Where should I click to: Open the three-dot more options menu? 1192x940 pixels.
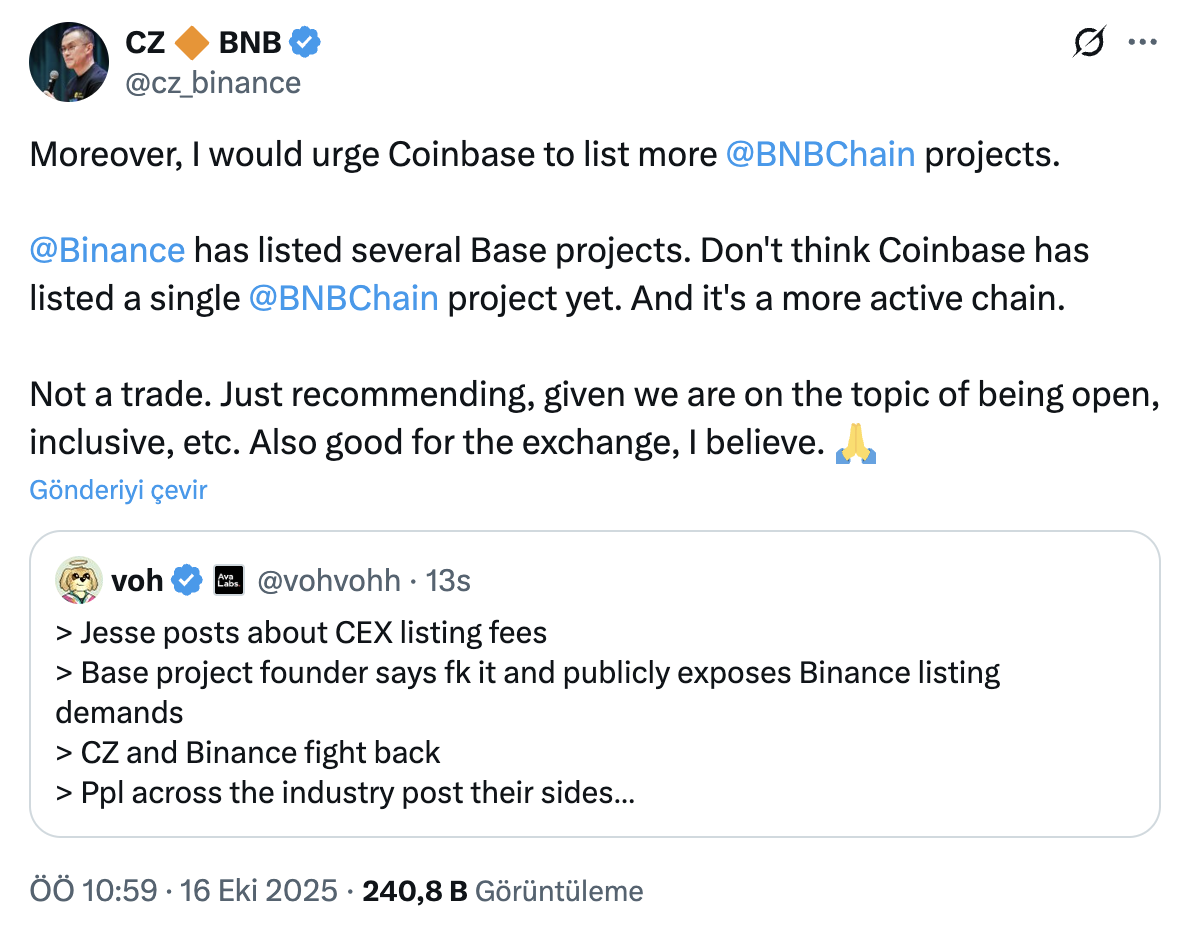tap(1142, 43)
